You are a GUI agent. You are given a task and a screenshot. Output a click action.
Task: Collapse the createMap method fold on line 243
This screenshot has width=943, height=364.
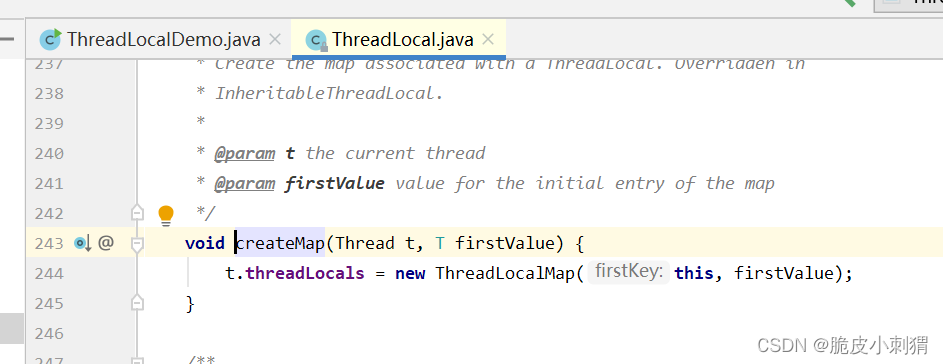(x=138, y=244)
